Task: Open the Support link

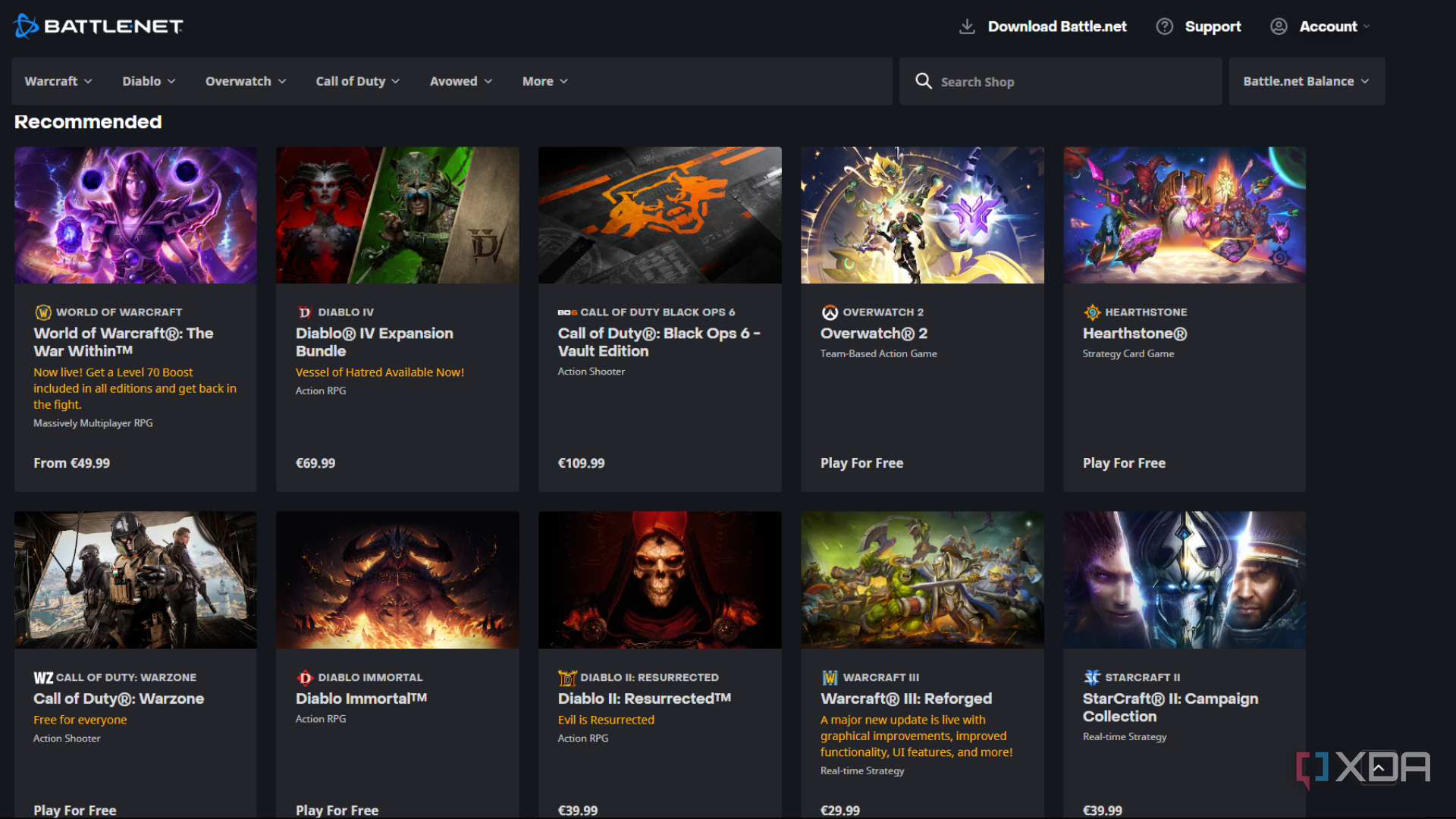Action: (1213, 27)
